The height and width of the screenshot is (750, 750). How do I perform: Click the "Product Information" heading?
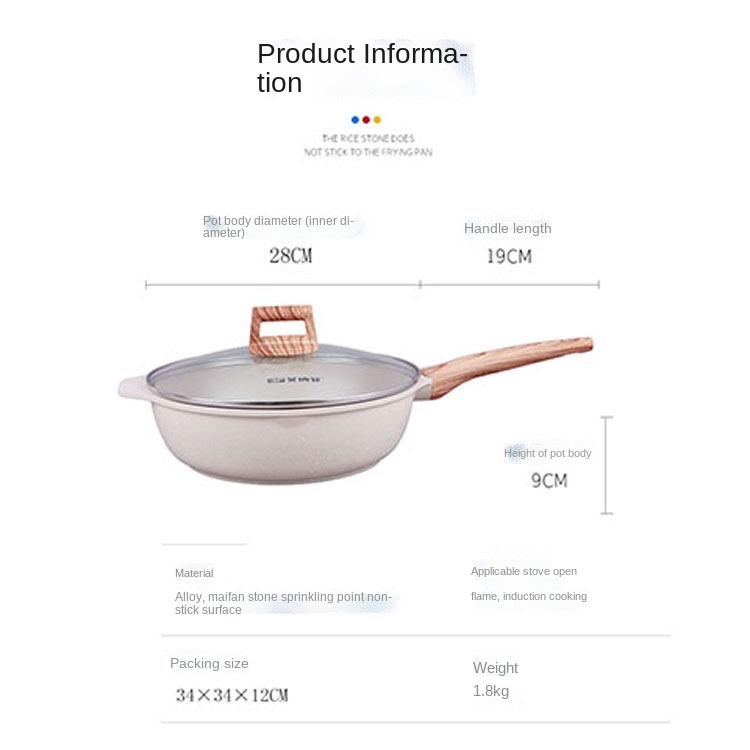(362, 67)
